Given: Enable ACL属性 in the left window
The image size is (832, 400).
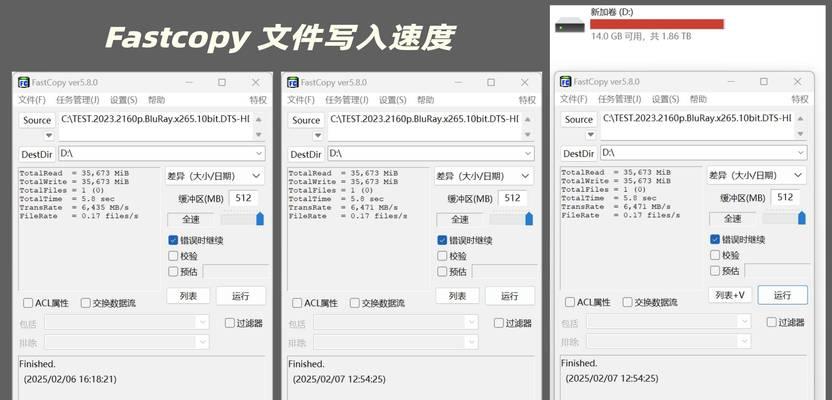Looking at the screenshot, I should coord(28,303).
